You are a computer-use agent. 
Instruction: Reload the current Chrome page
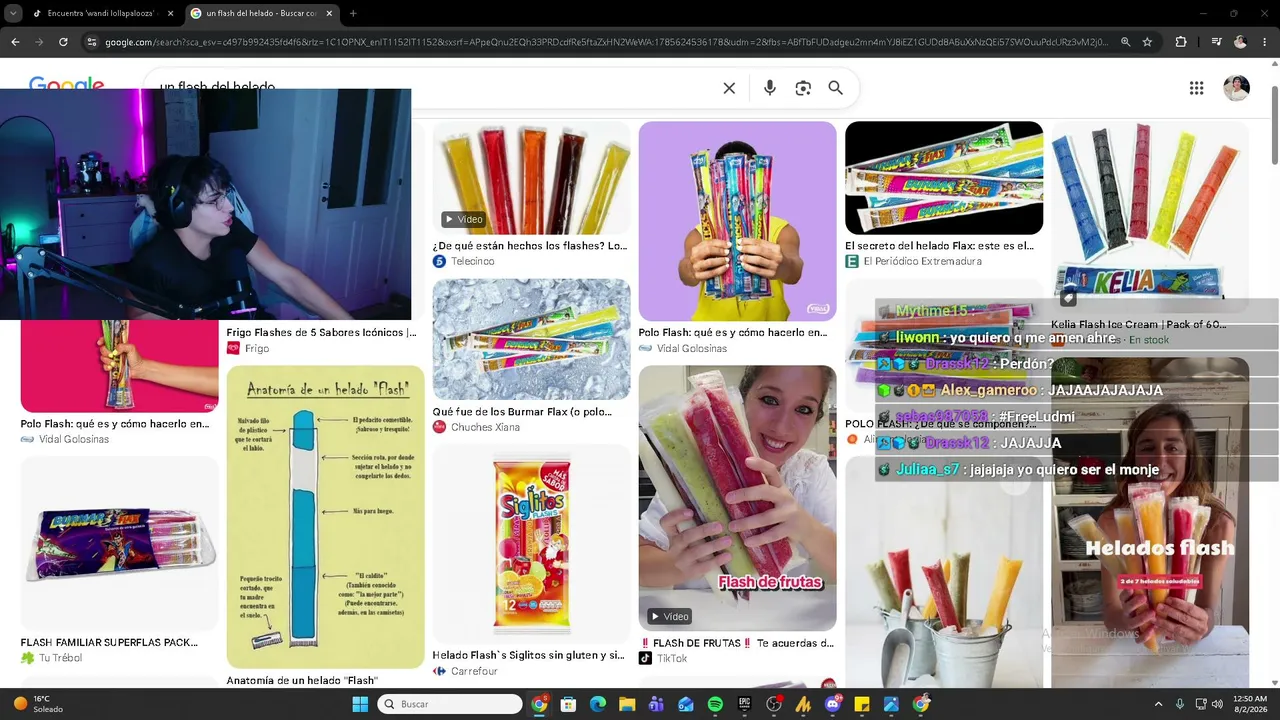[x=63, y=42]
